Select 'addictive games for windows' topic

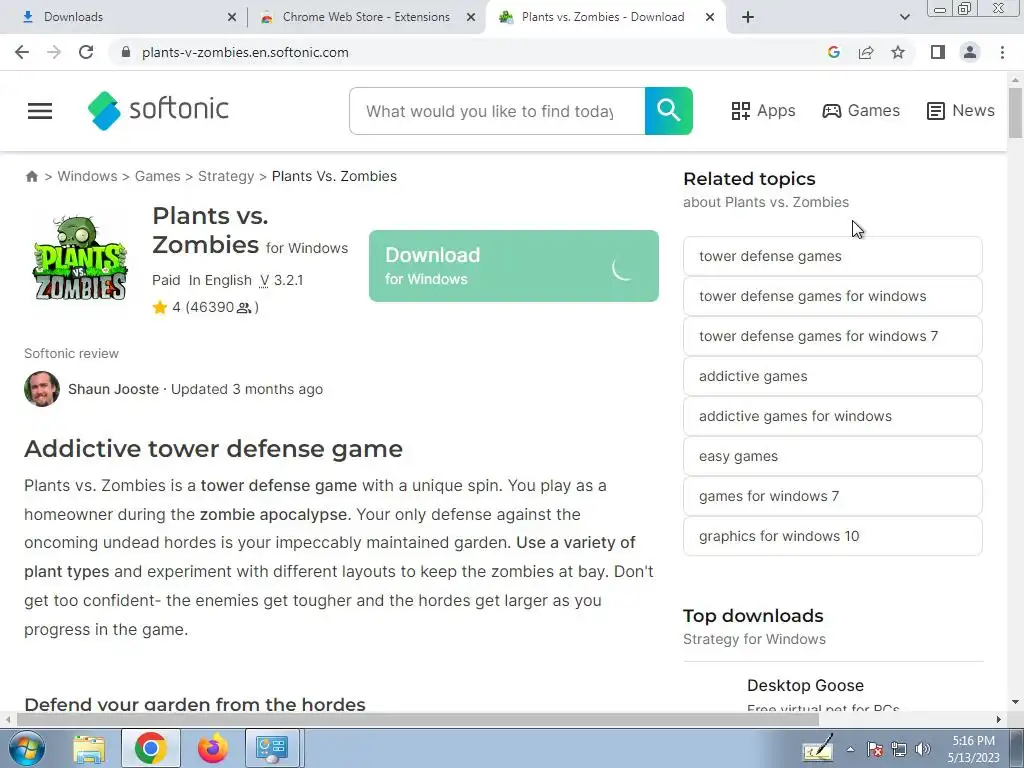pos(833,416)
